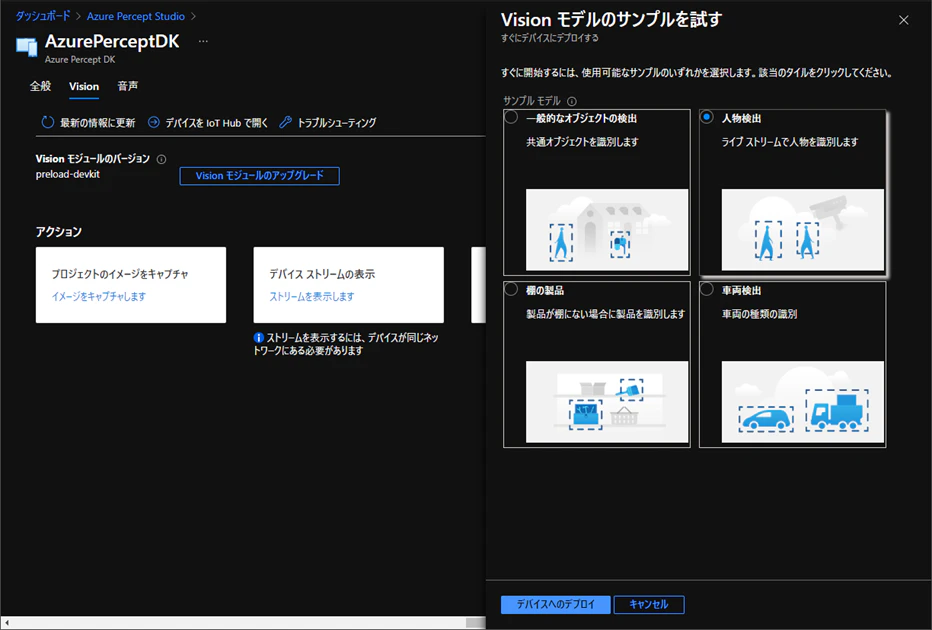Click イメージをキャプチャします link
Viewport: 932px width, 630px height.
click(x=99, y=296)
